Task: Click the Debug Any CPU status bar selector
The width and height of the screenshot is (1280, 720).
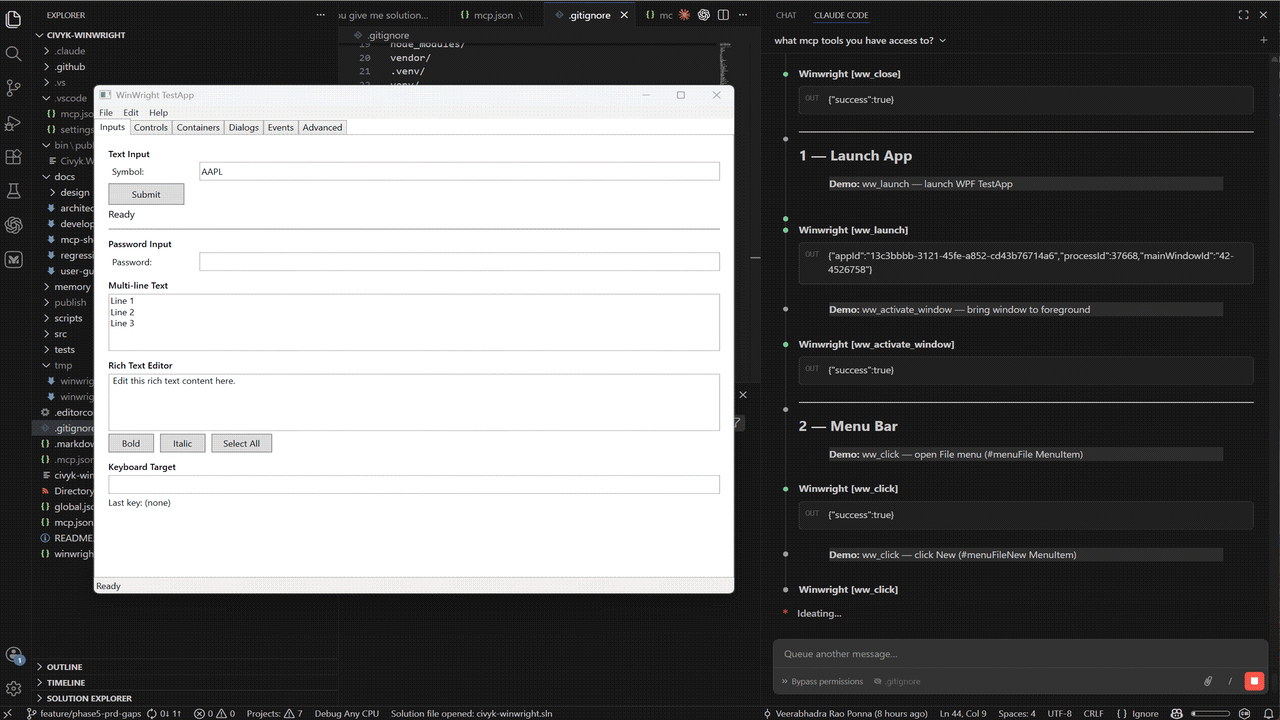Action: (x=346, y=714)
